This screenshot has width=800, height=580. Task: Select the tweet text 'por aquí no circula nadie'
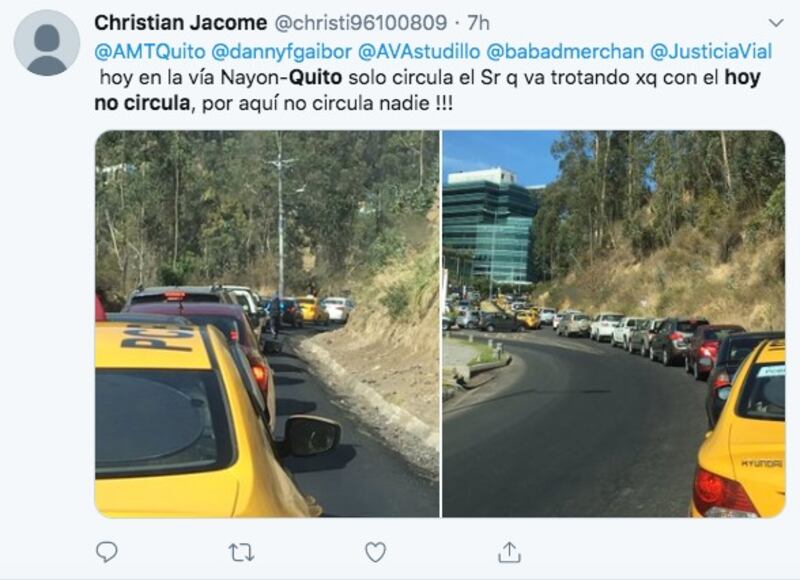[x=316, y=104]
